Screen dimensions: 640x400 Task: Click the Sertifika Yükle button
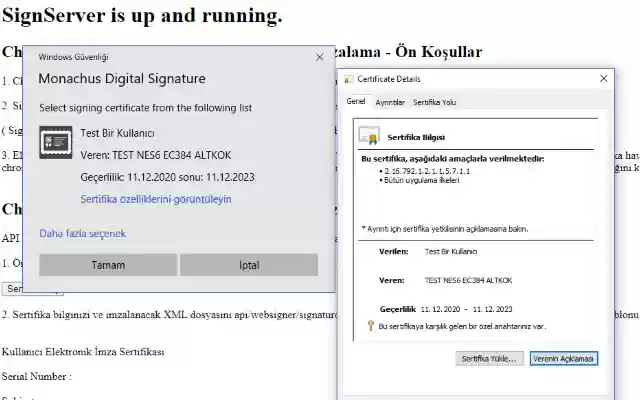click(x=489, y=359)
